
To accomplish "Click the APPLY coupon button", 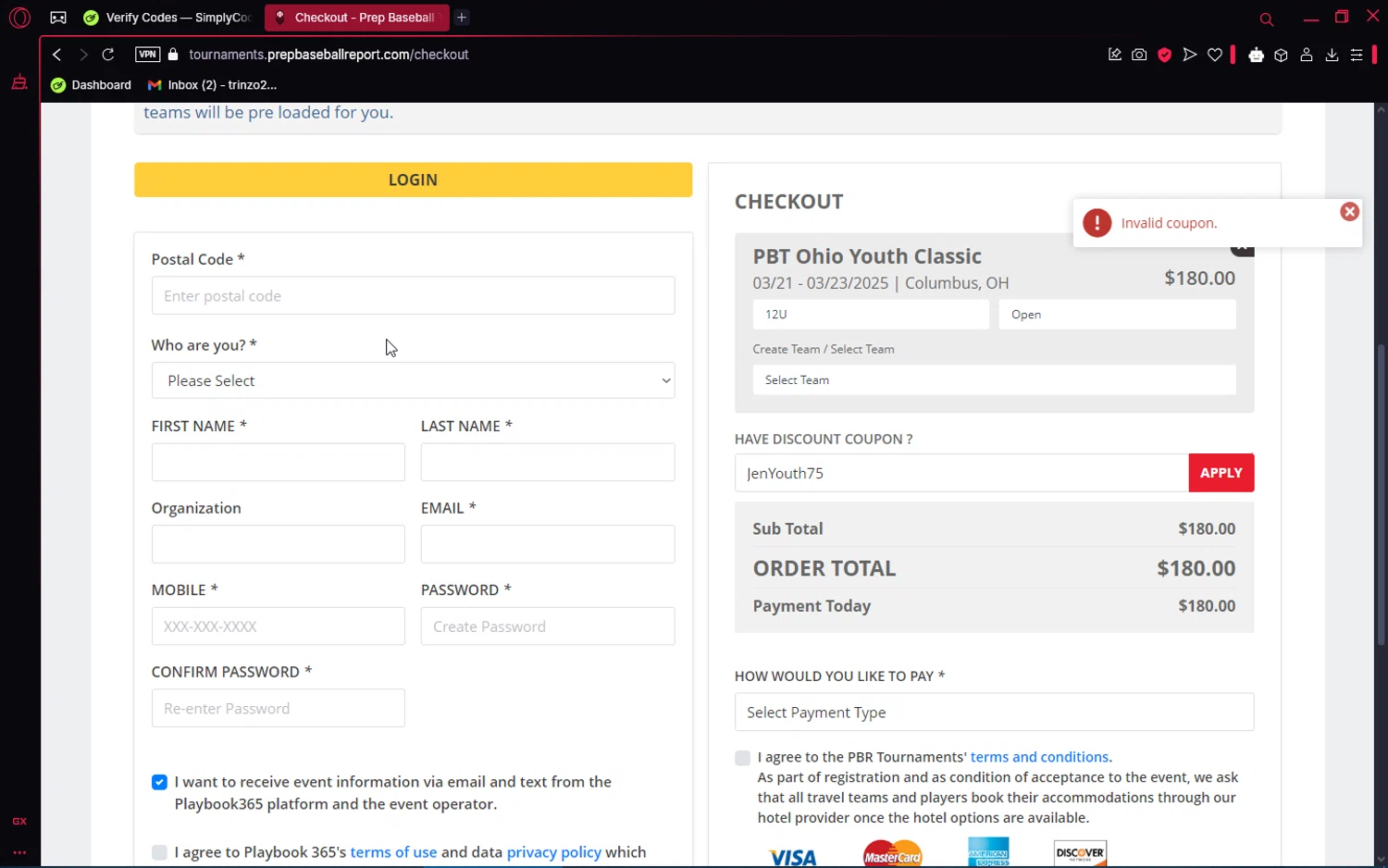I will click(1221, 473).
